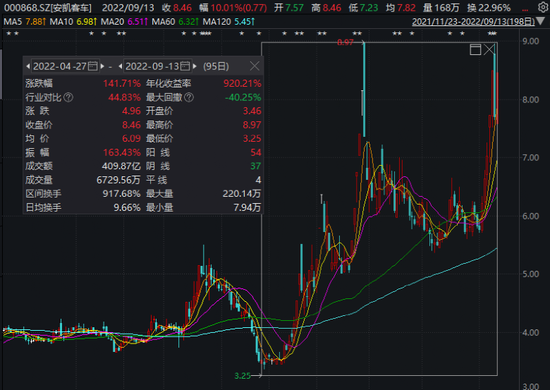Select the MA120 5.45 indicator label
550x390 pixels.
tap(229, 22)
